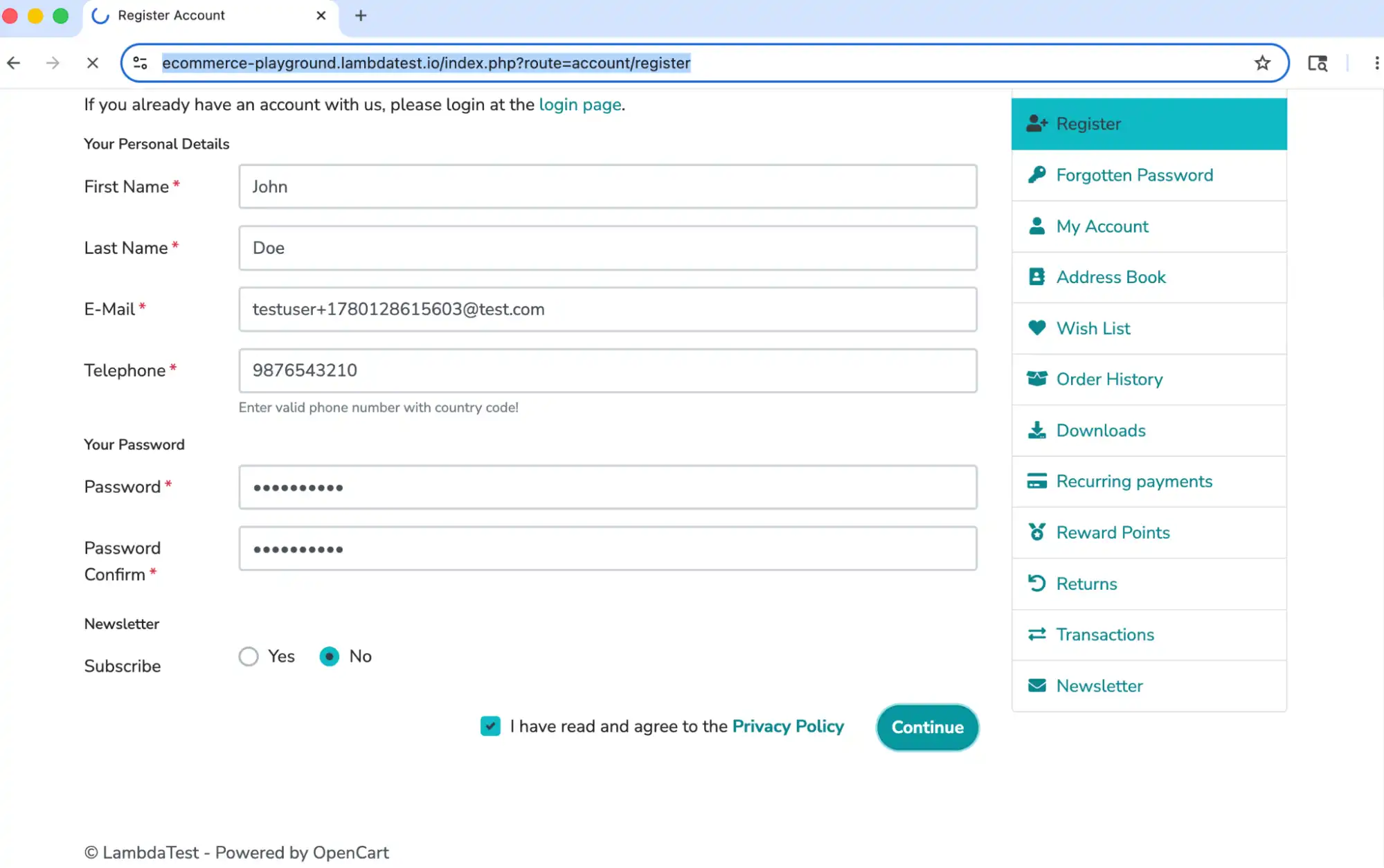Click the key icon beside Forgotten Password
Screen dimensions: 1384x868
[1036, 175]
